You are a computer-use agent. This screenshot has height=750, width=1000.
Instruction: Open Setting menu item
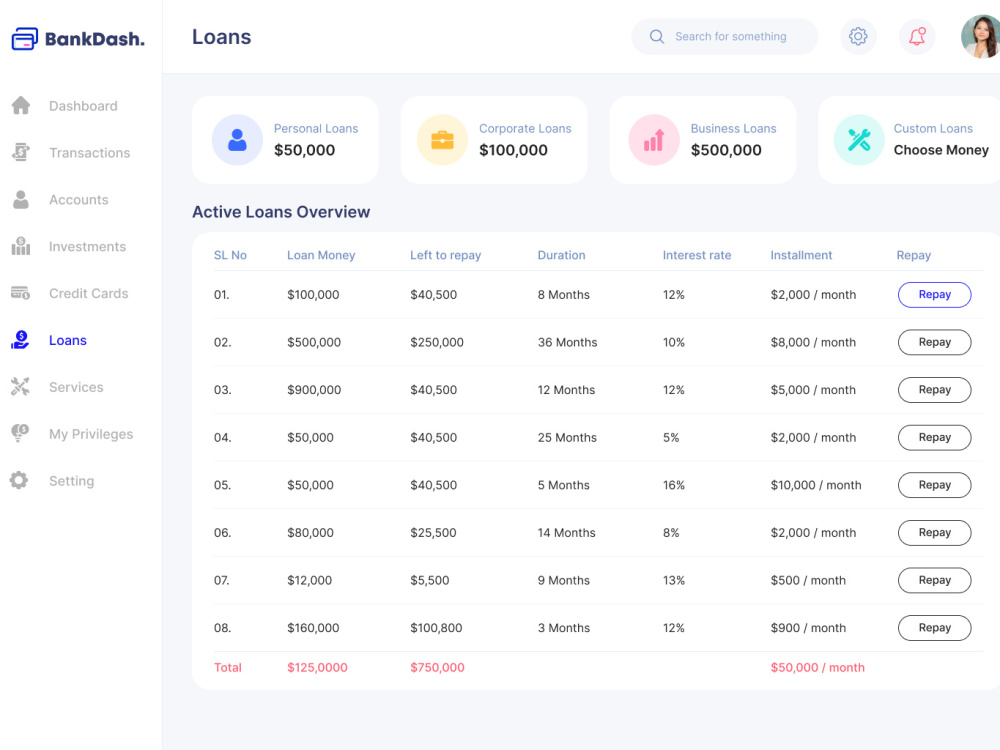(x=71, y=481)
